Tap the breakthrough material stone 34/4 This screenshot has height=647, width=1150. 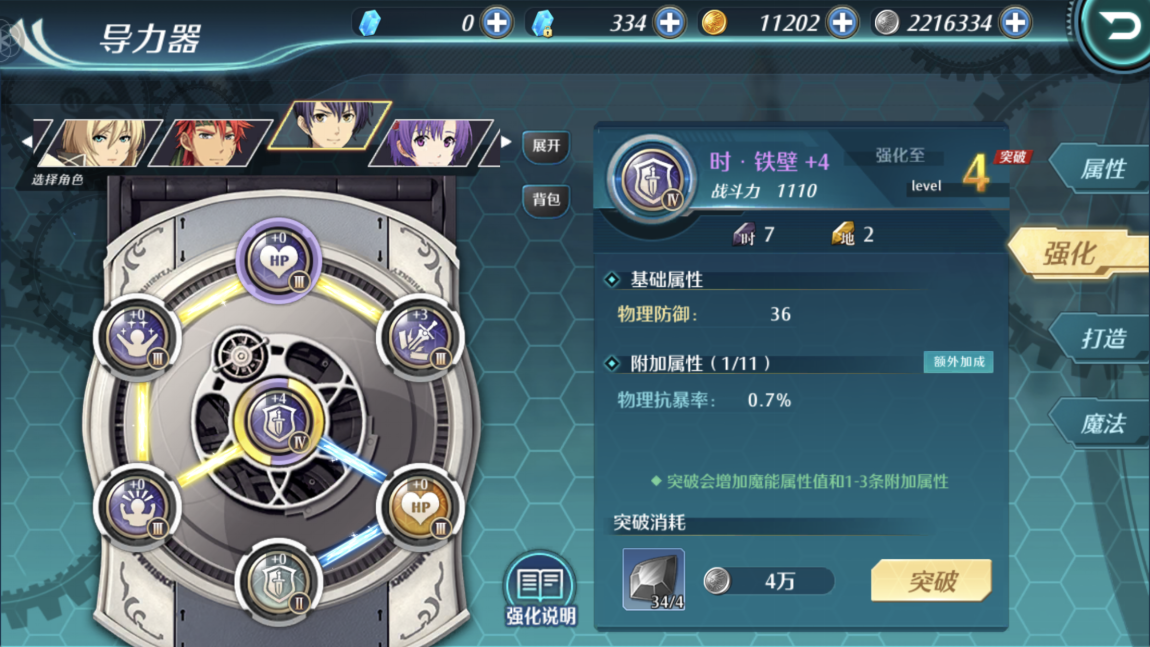point(653,580)
